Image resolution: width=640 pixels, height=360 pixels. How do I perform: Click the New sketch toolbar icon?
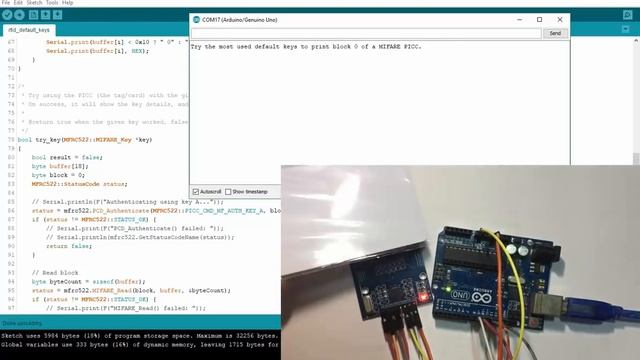pos(33,15)
